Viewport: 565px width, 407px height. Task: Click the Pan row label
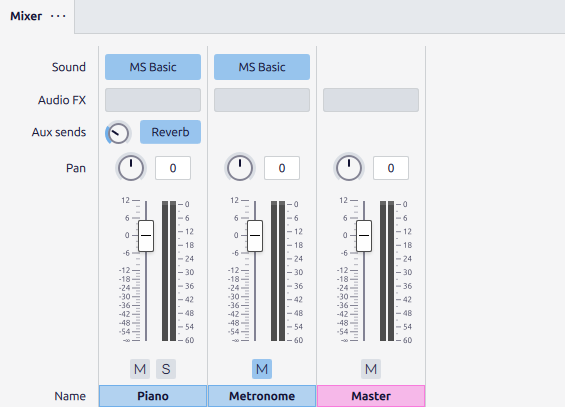(x=76, y=168)
